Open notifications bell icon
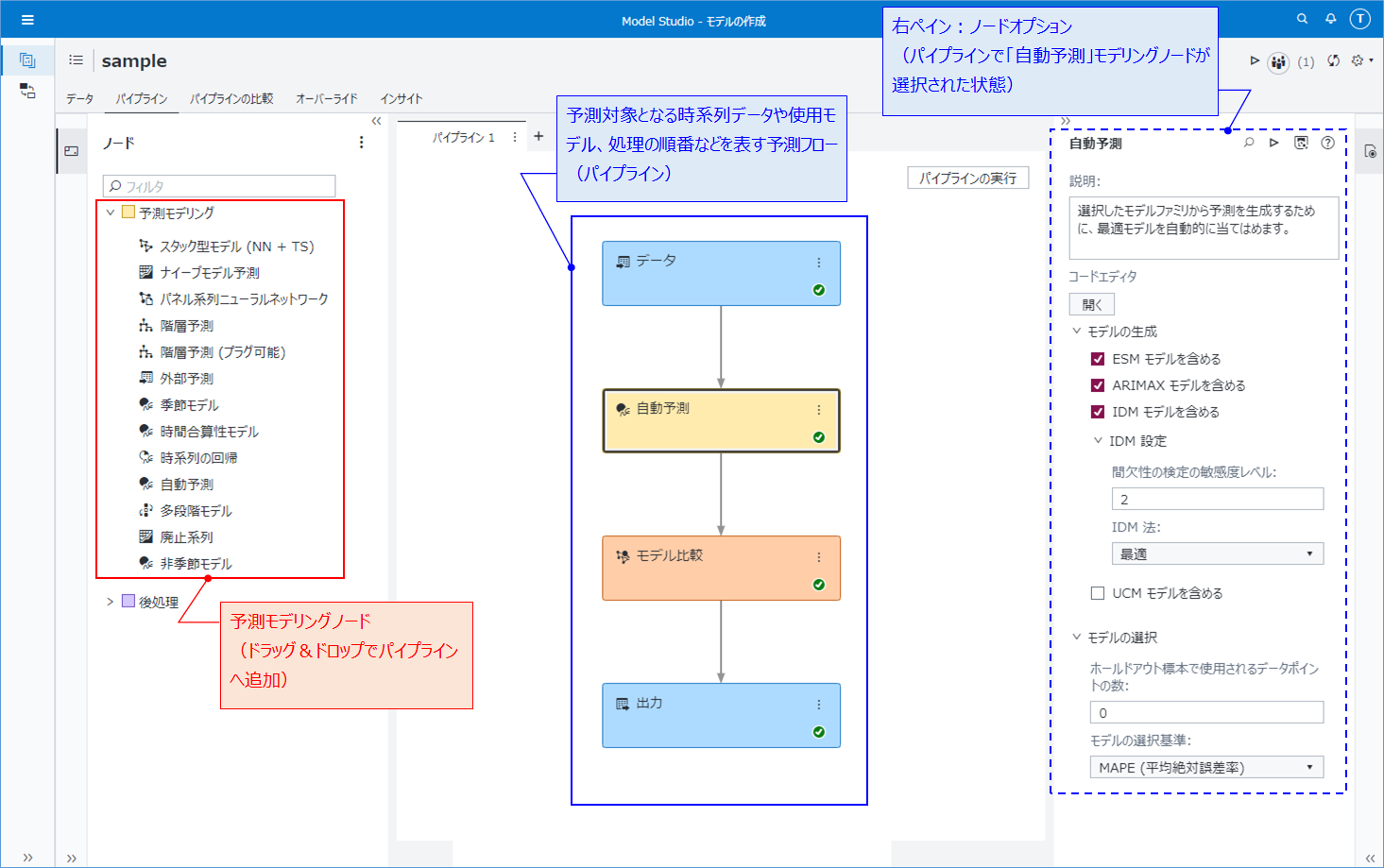The height and width of the screenshot is (868, 1384). 1330,19
